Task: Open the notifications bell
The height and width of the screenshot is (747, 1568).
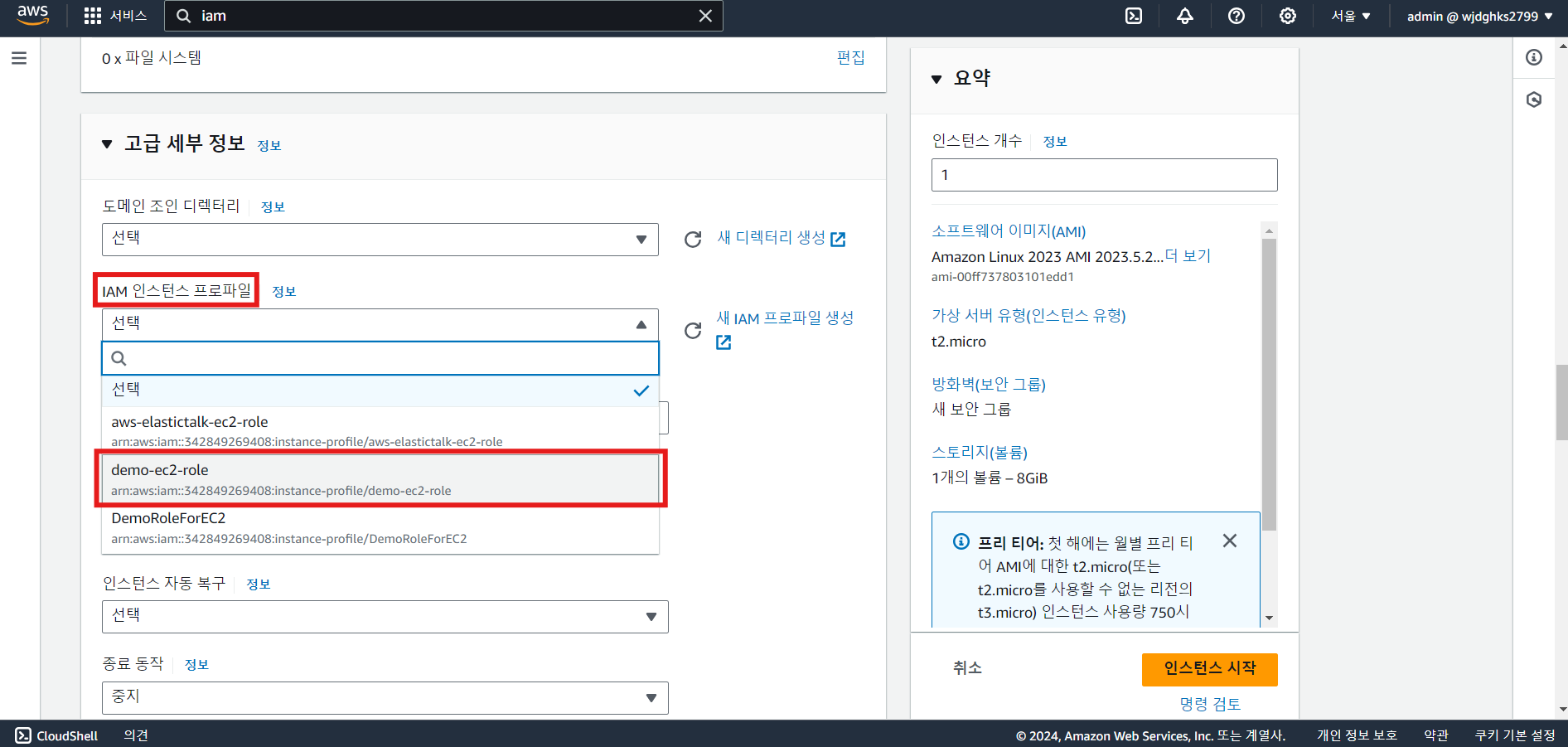Action: pyautogui.click(x=1185, y=16)
